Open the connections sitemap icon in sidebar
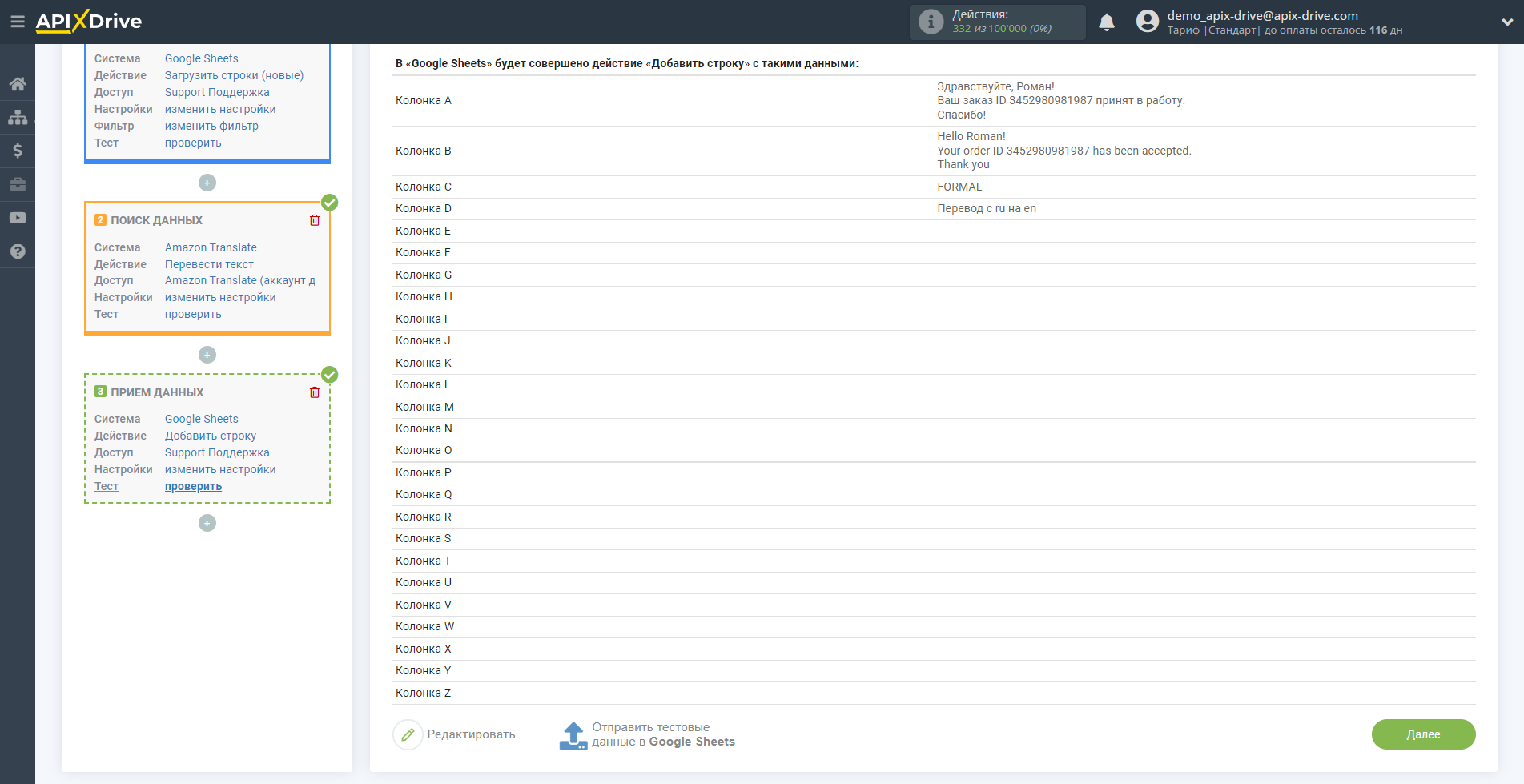Screen dimensions: 1524x784 (x=18, y=117)
